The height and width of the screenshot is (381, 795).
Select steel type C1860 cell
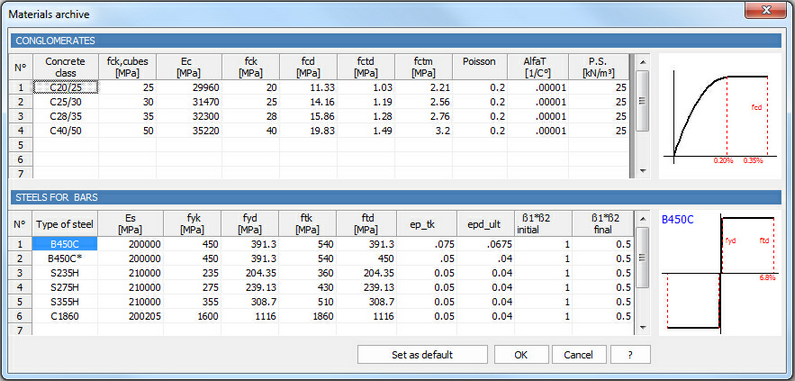[x=65, y=316]
